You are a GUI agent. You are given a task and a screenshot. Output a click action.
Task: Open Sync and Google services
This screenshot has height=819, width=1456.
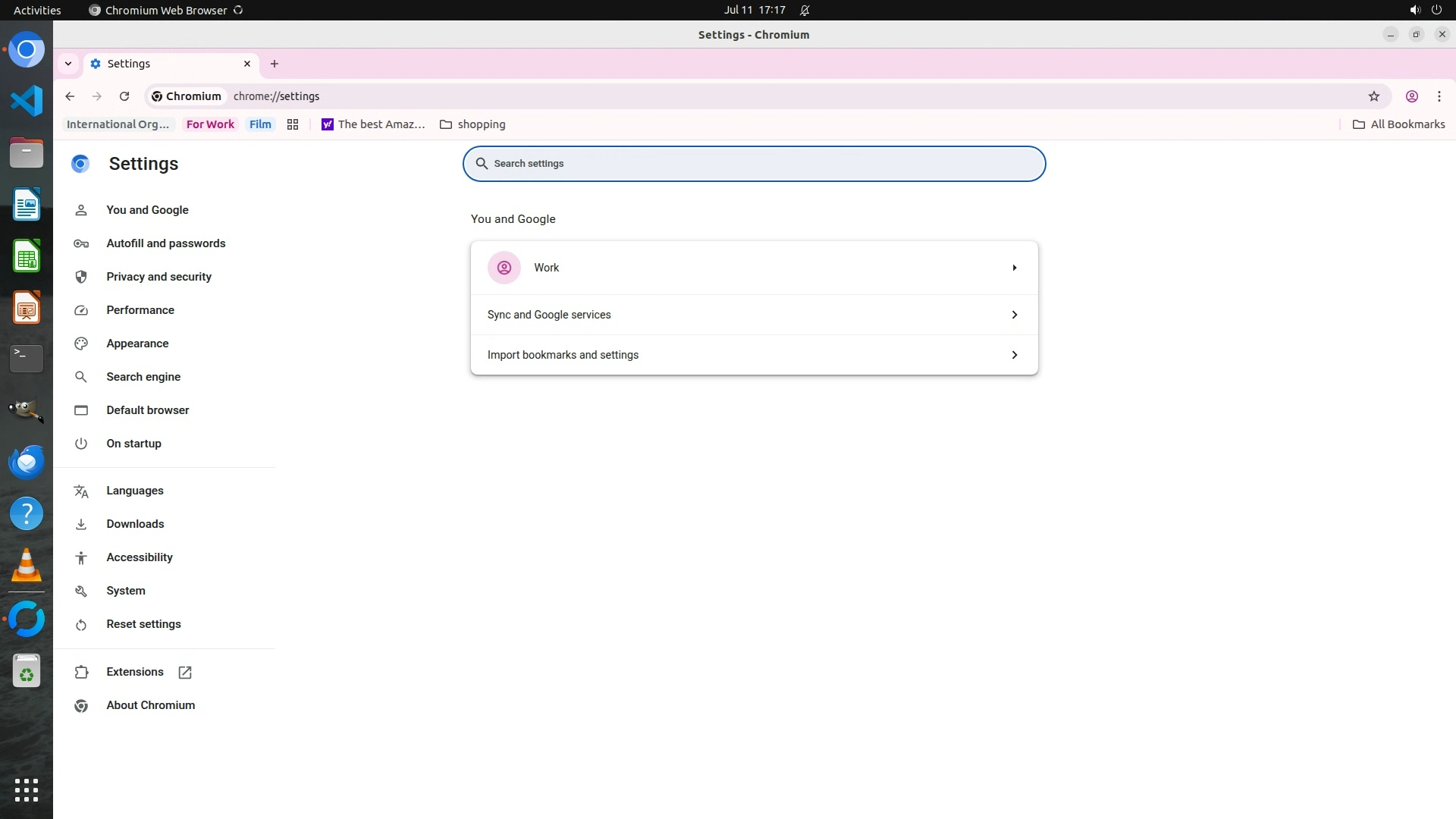(754, 315)
